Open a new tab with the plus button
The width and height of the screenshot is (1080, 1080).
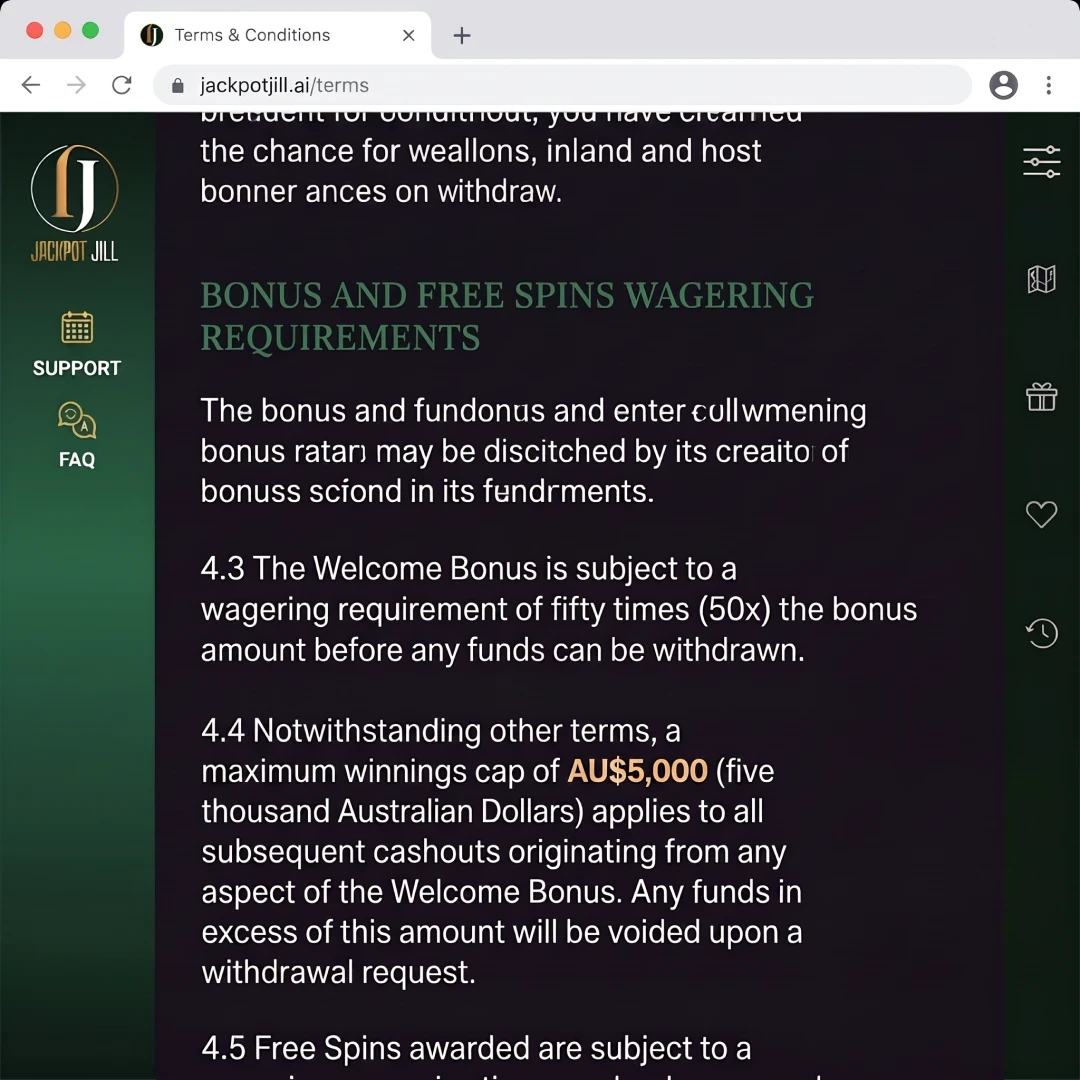pos(462,35)
